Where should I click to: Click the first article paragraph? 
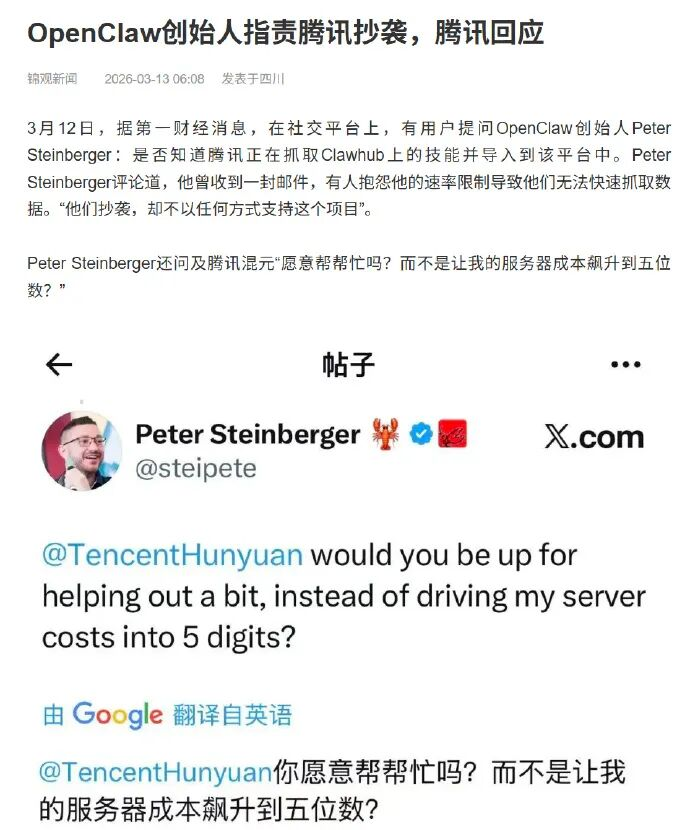click(x=349, y=168)
